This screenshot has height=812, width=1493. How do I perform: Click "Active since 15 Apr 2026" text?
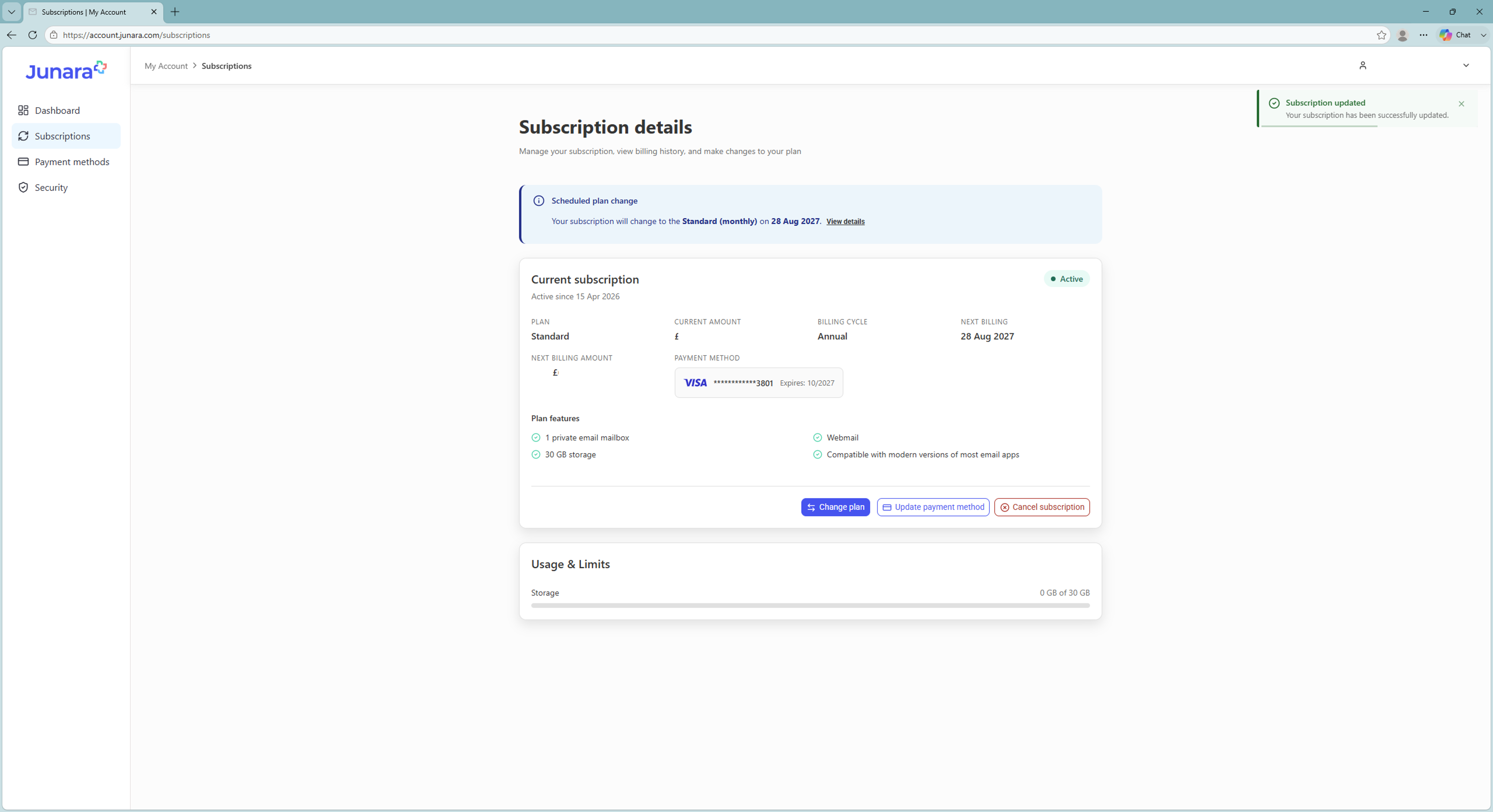pyautogui.click(x=575, y=296)
